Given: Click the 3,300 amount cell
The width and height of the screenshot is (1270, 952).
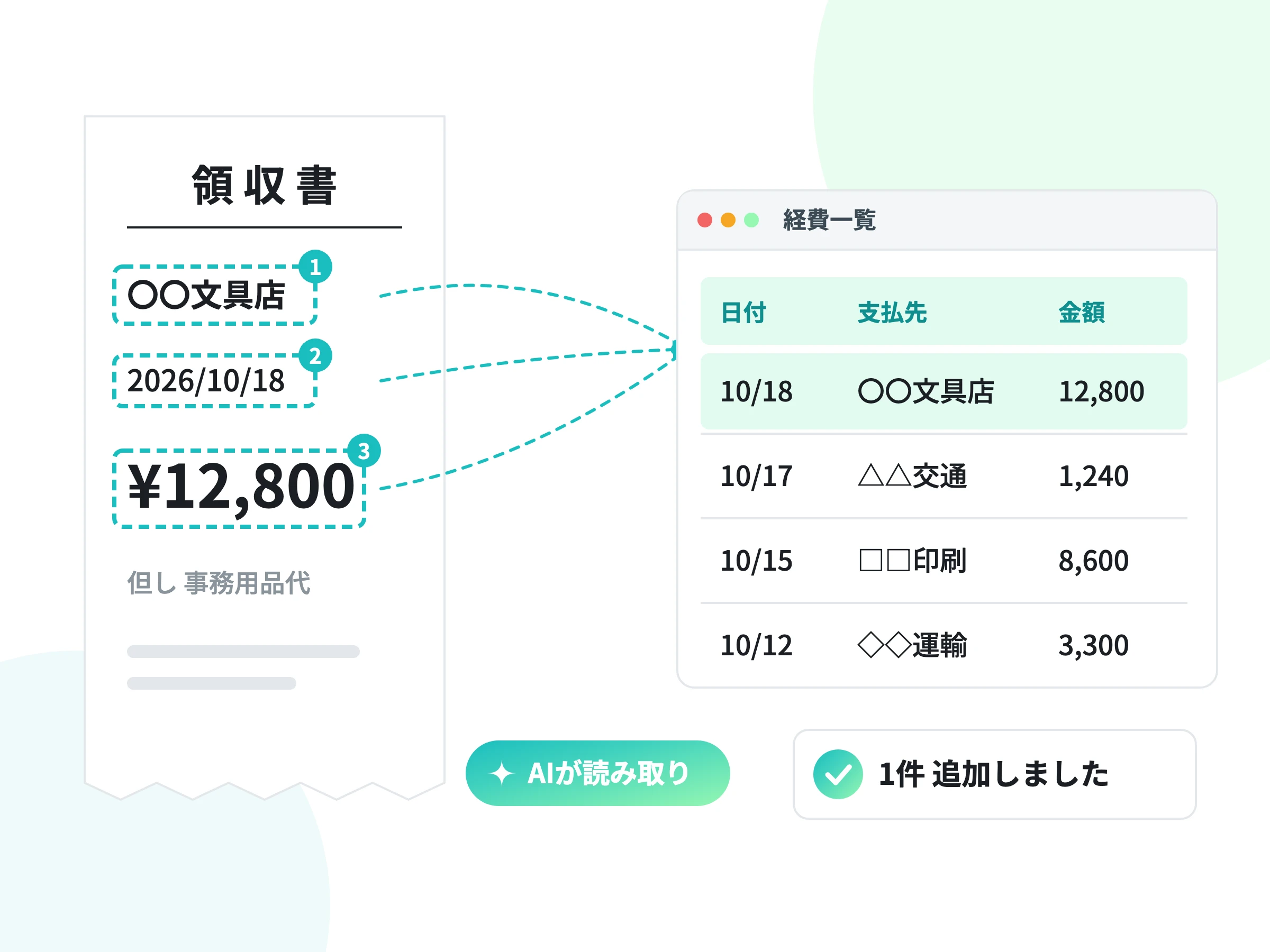Looking at the screenshot, I should point(1093,646).
